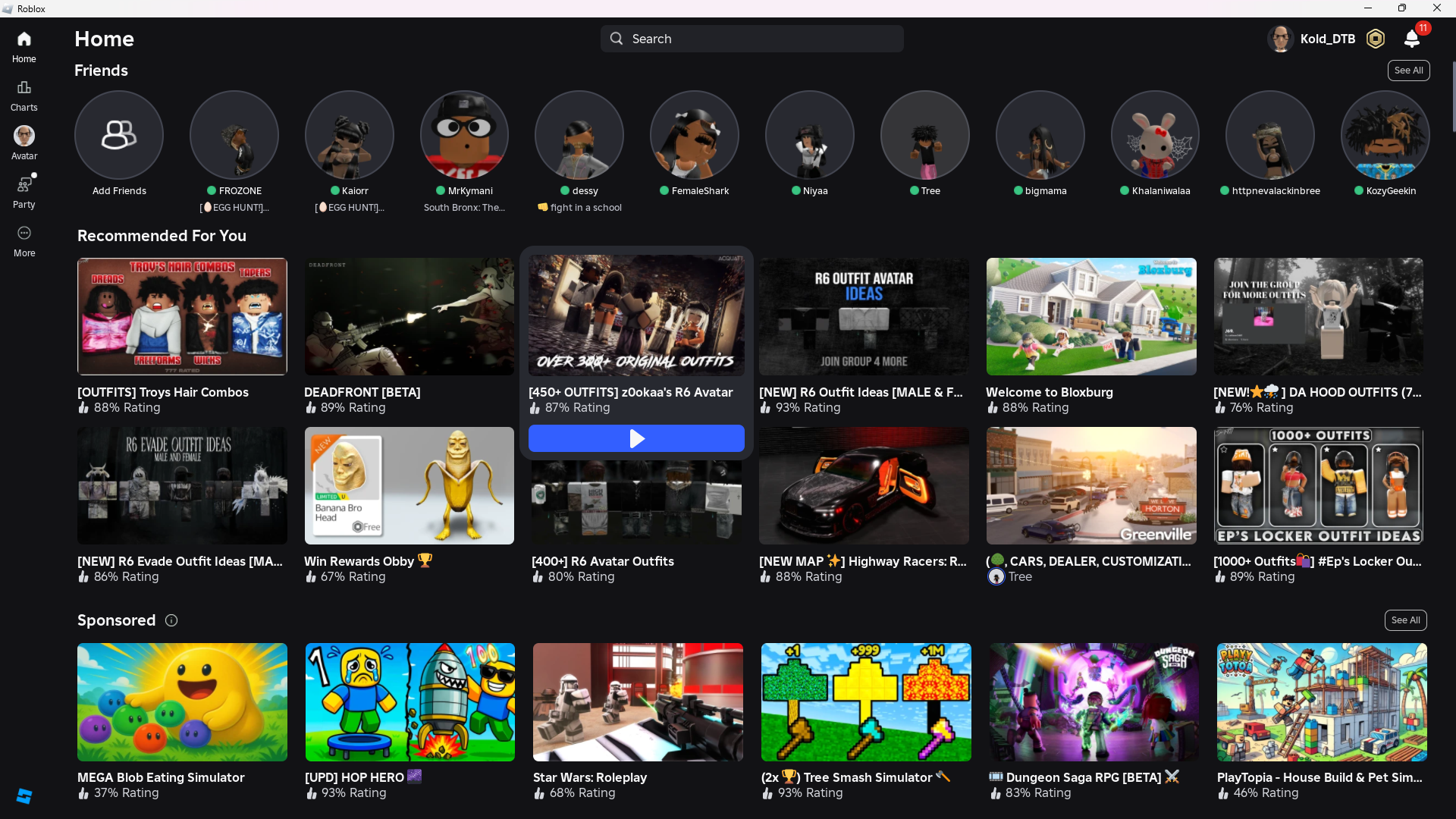Open DEADFRONT game thumbnail
Image resolution: width=1456 pixels, height=819 pixels.
pos(409,316)
